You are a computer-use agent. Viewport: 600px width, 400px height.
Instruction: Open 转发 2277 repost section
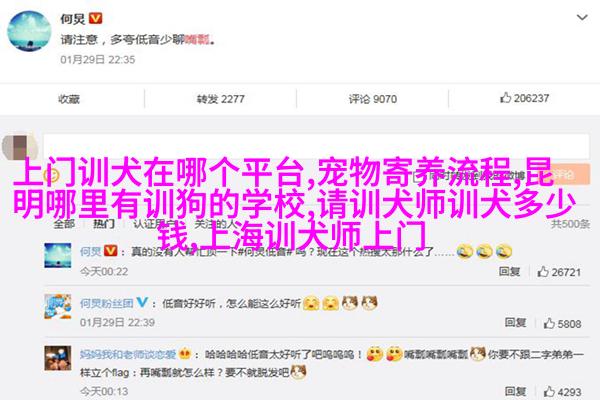click(x=220, y=99)
